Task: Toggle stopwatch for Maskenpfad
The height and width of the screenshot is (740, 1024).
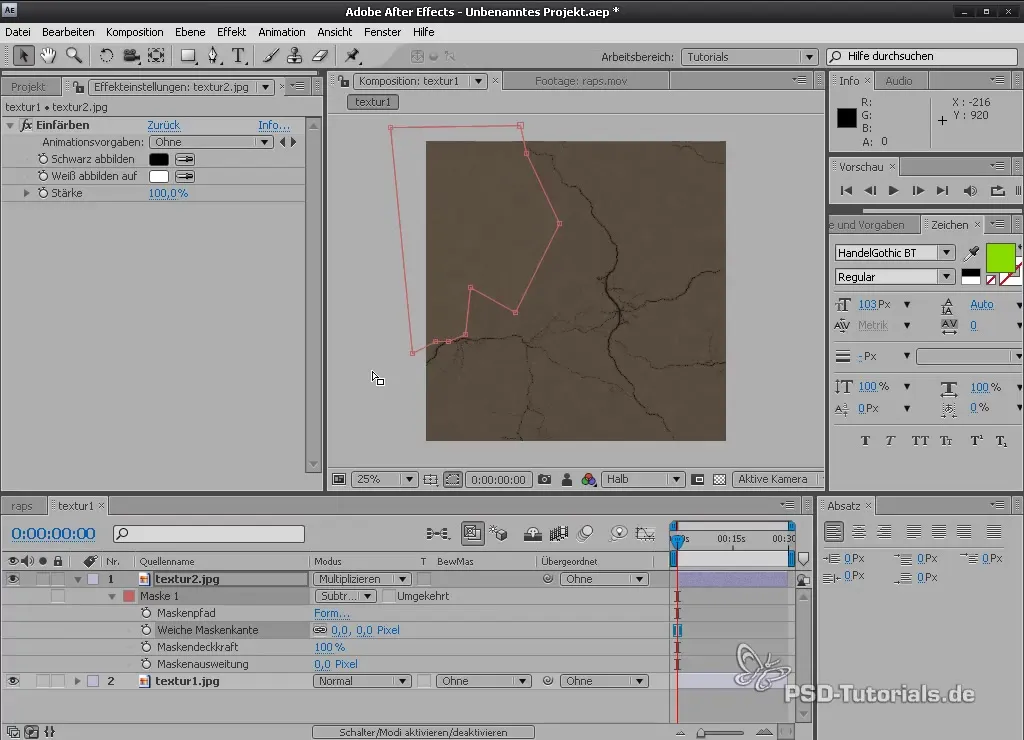Action: point(146,613)
